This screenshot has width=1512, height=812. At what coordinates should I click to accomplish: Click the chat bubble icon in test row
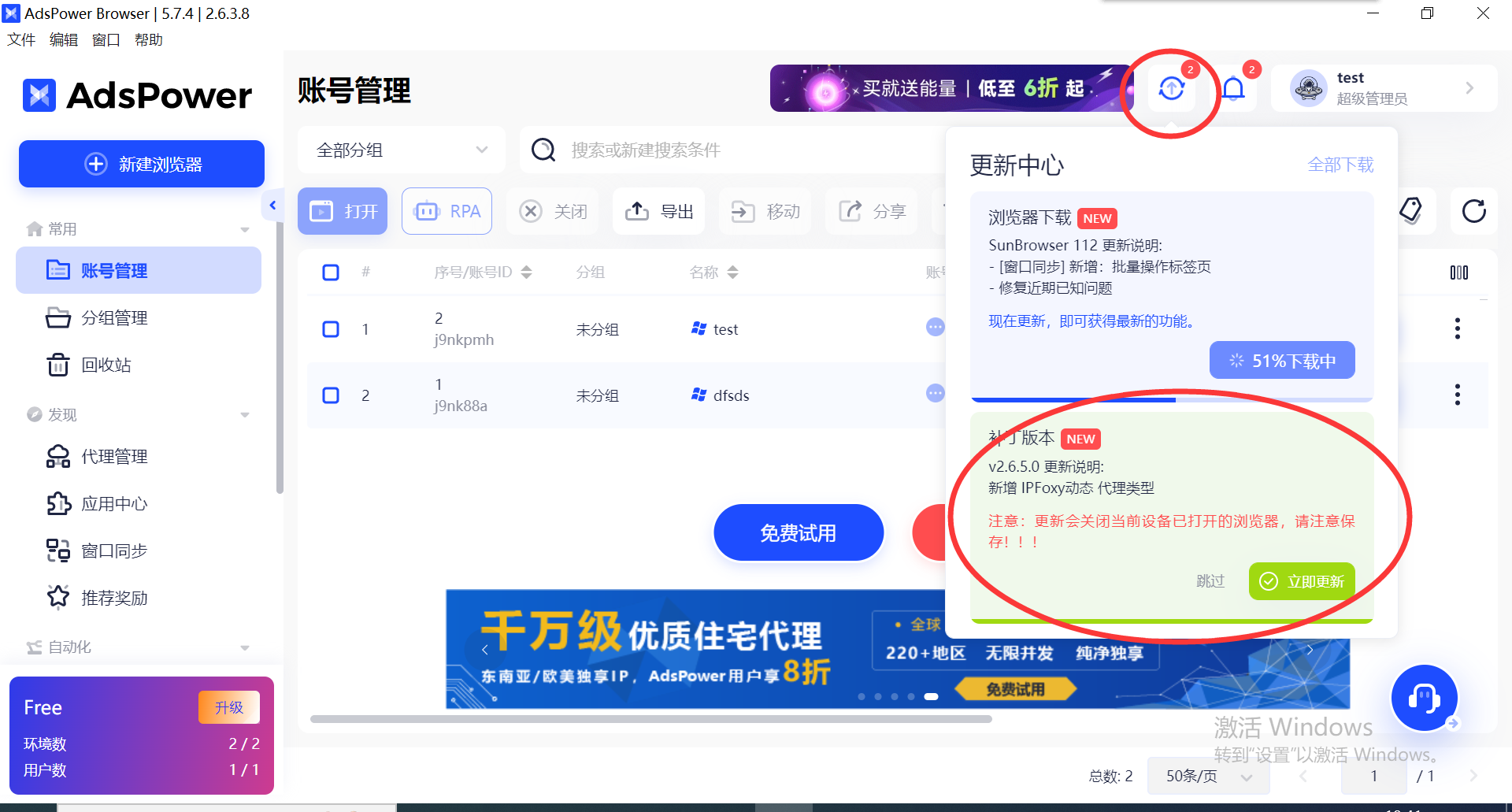(x=935, y=327)
